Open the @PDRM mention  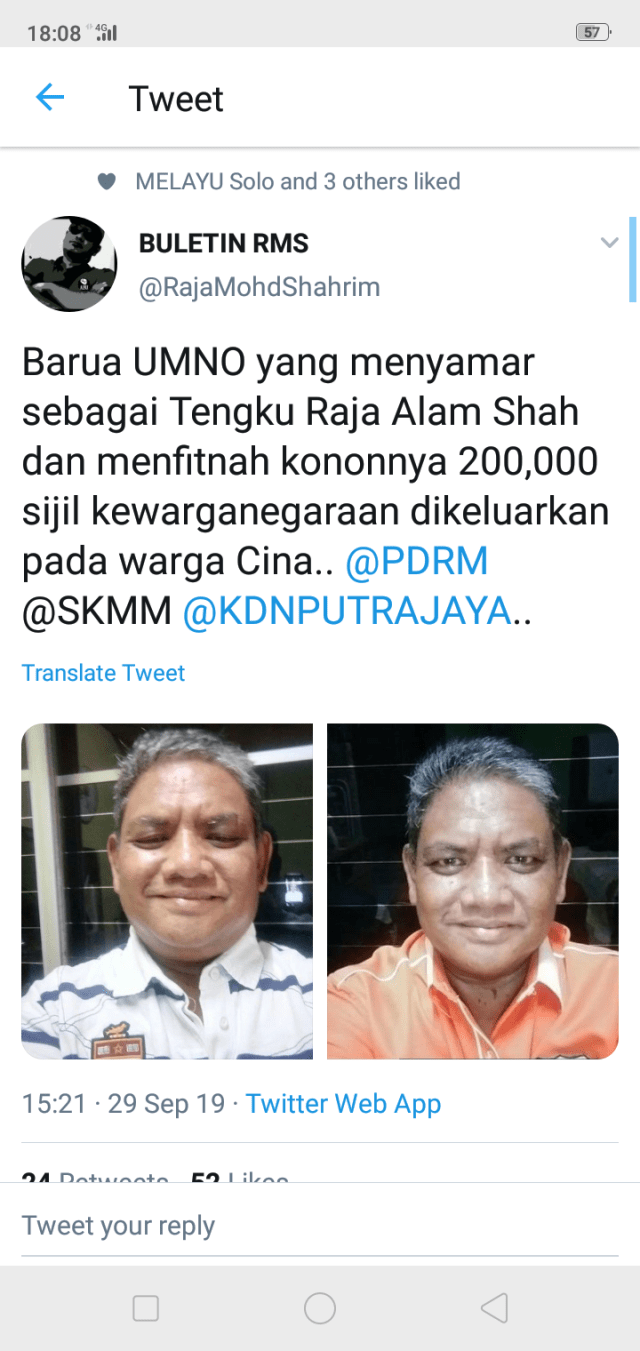pyautogui.click(x=417, y=562)
